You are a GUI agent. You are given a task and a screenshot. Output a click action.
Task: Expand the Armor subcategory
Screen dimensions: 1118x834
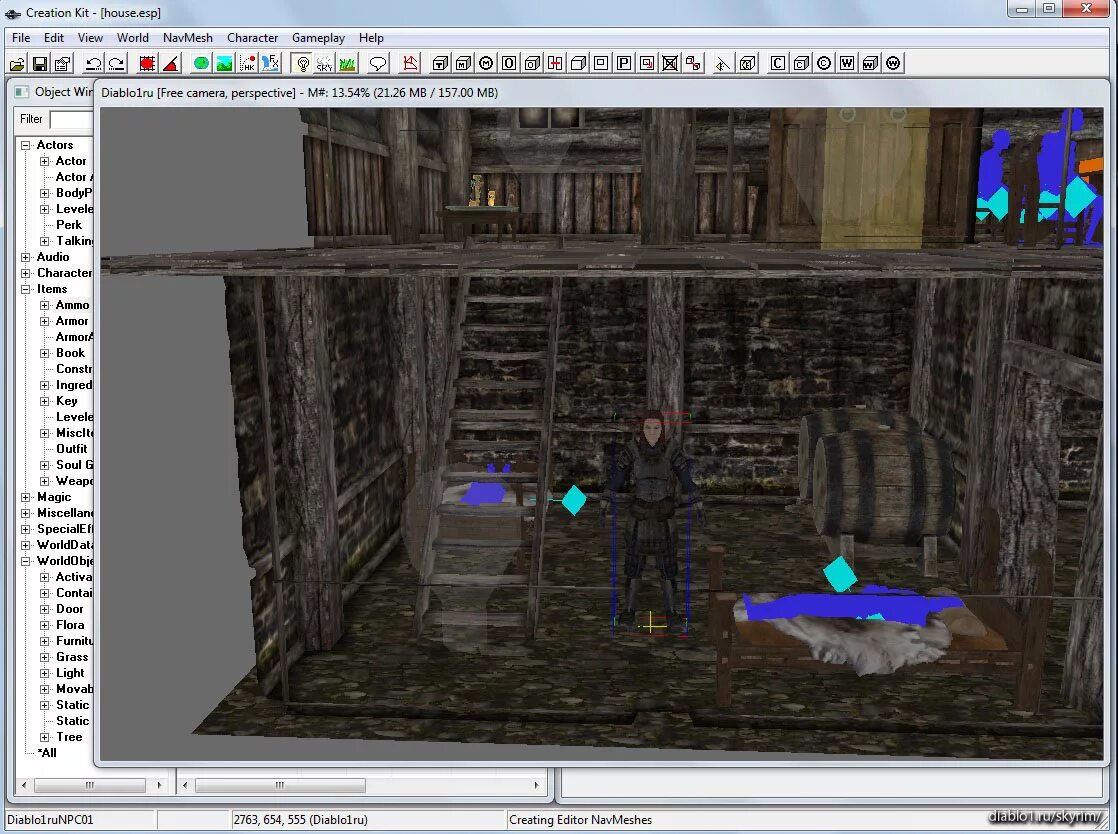coord(45,321)
